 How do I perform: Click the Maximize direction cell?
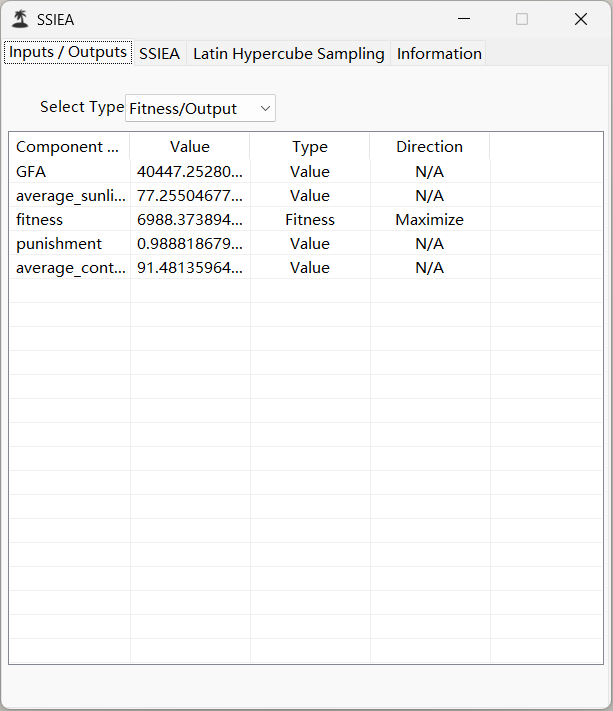coord(429,219)
